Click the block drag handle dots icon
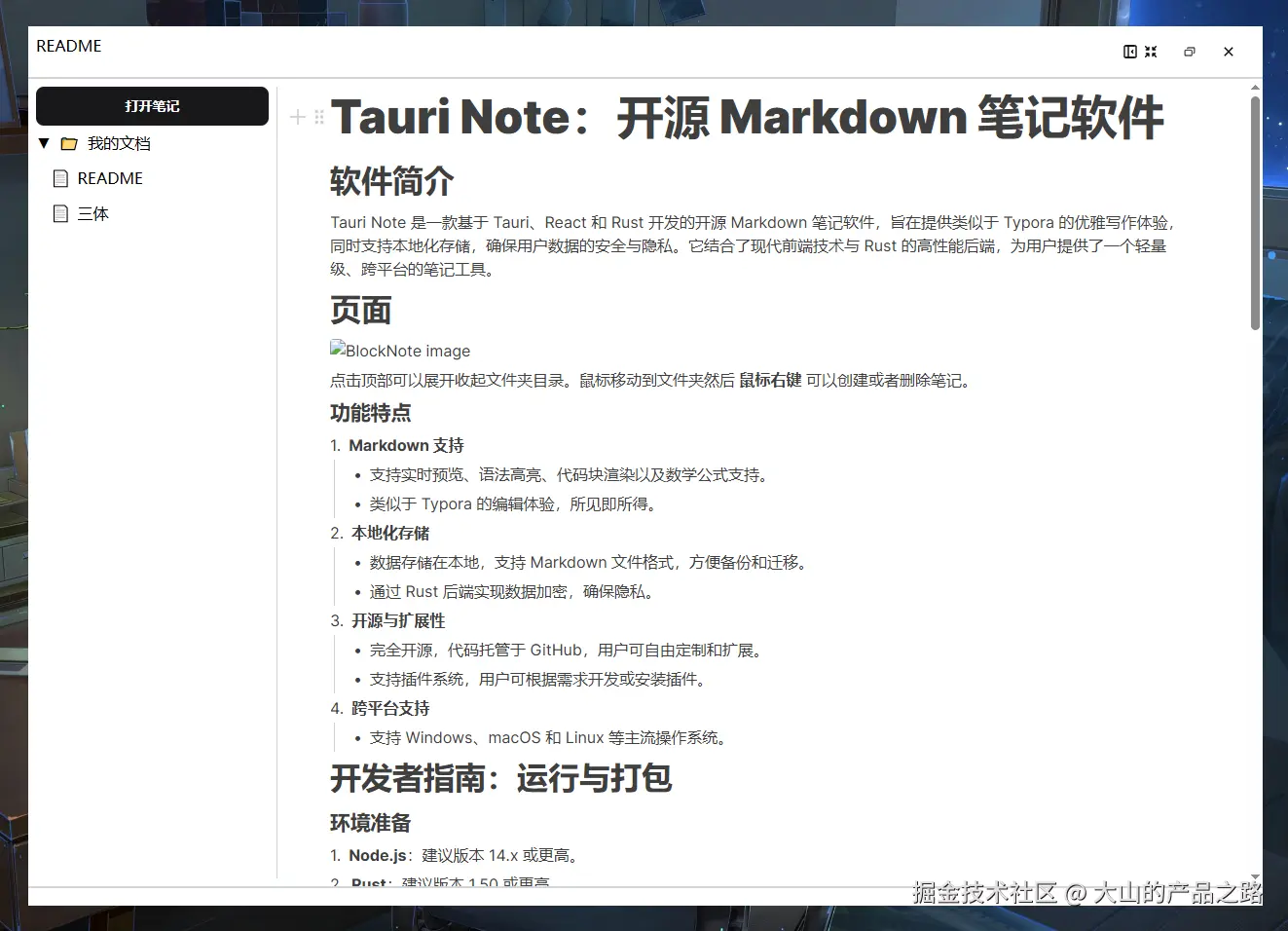 pyautogui.click(x=319, y=117)
